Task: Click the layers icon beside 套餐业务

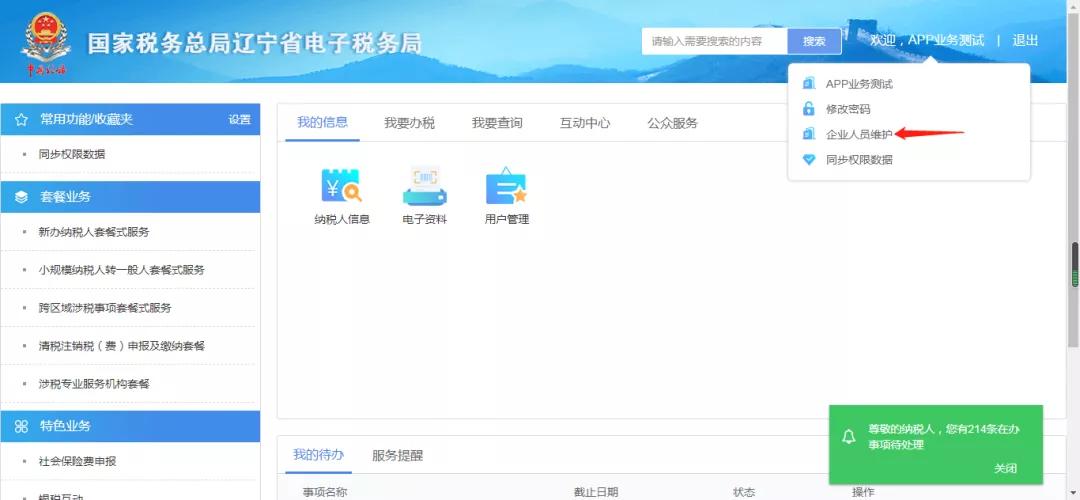Action: pyautogui.click(x=21, y=197)
